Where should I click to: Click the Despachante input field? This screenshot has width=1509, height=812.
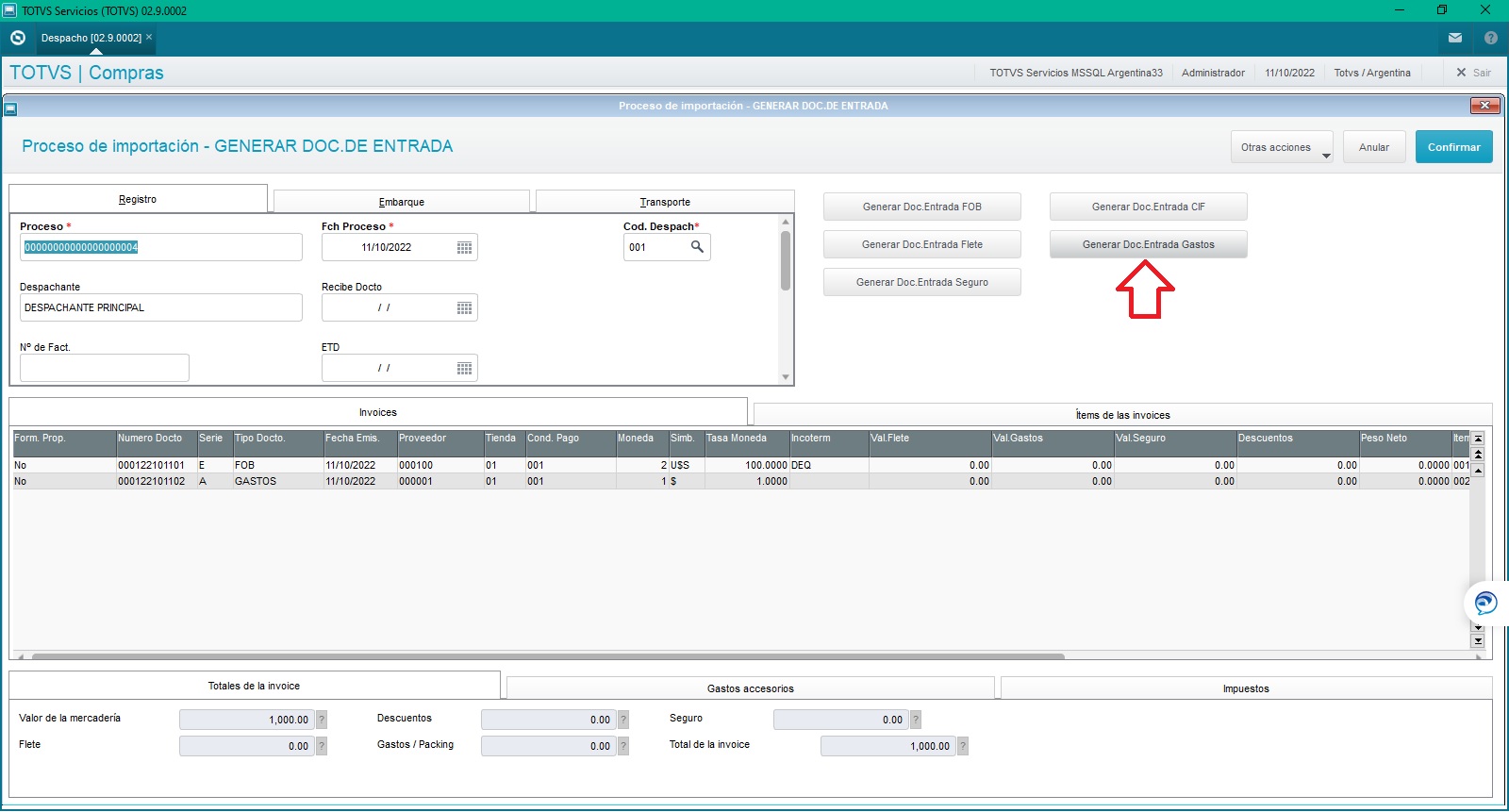point(161,307)
